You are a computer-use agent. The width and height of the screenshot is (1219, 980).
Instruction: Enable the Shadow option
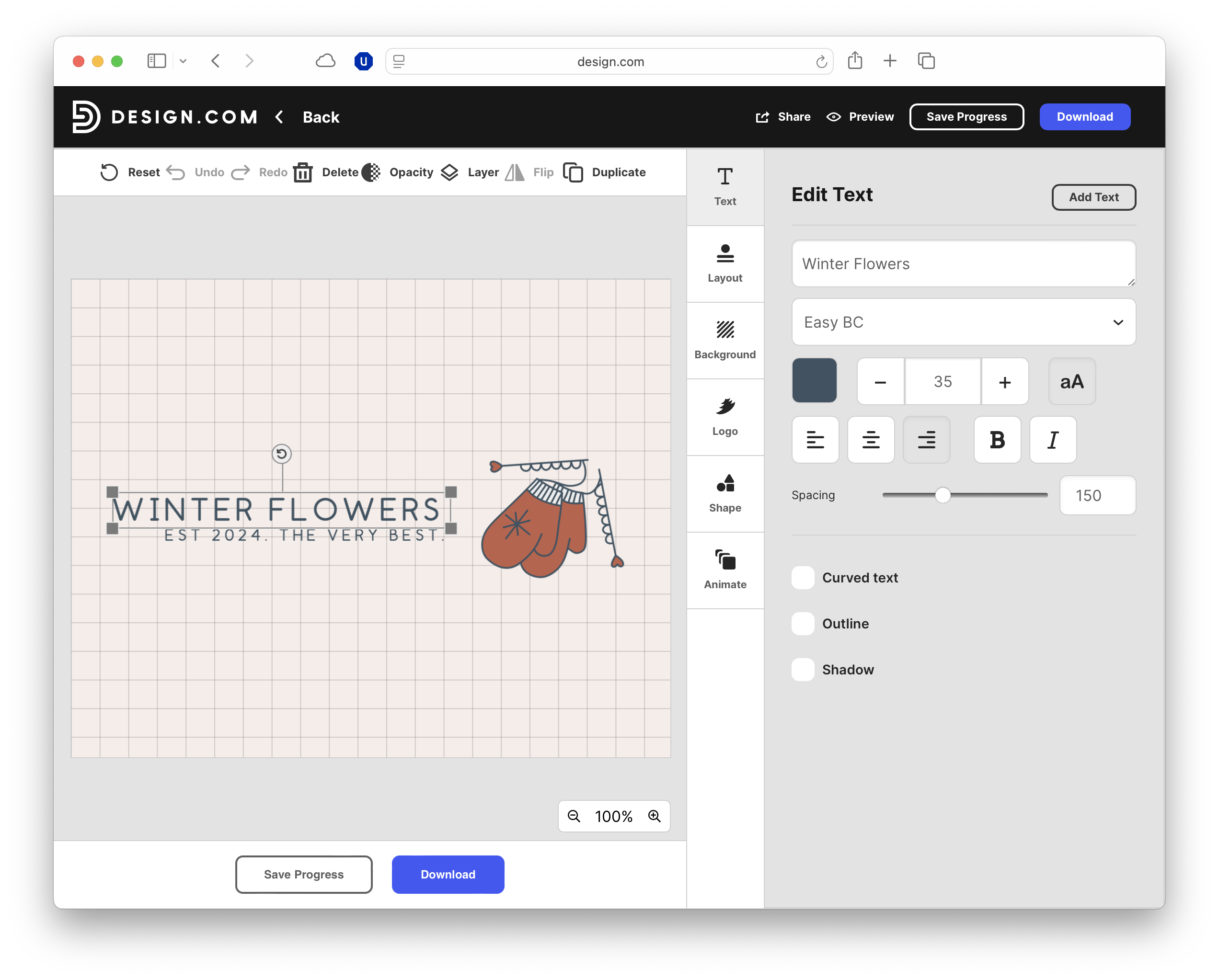coord(802,669)
